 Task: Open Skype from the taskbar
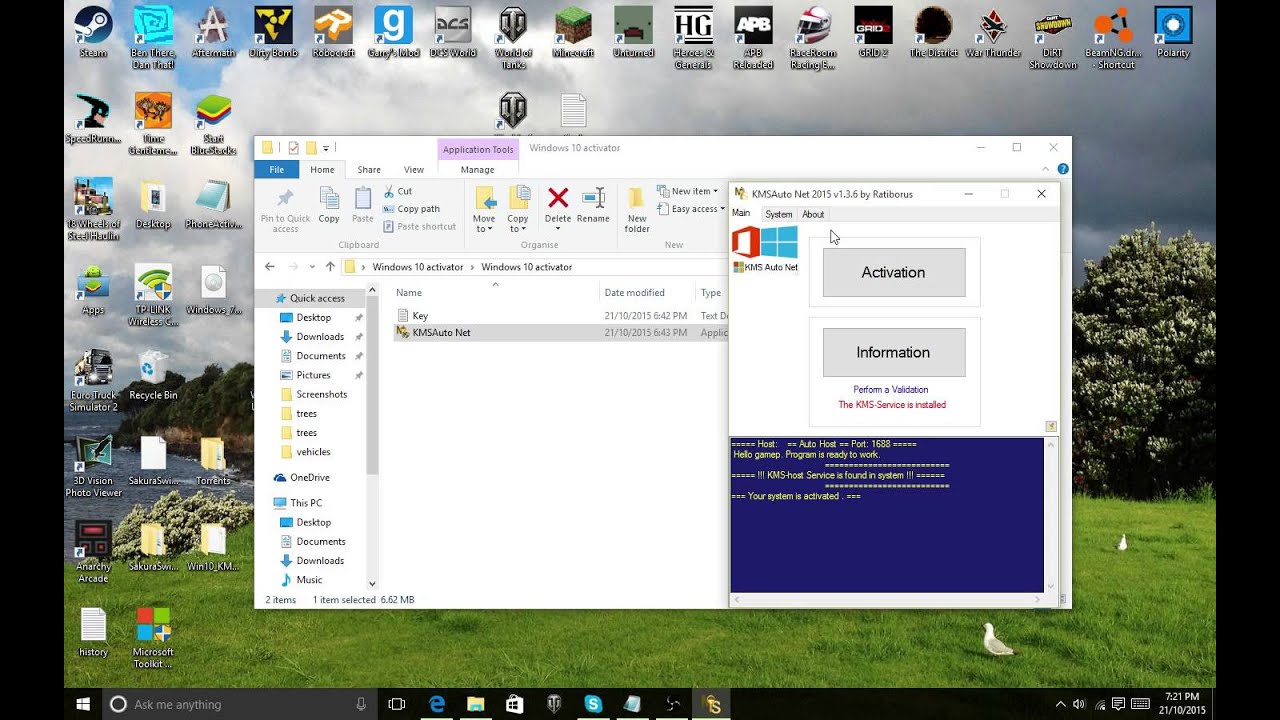point(593,704)
